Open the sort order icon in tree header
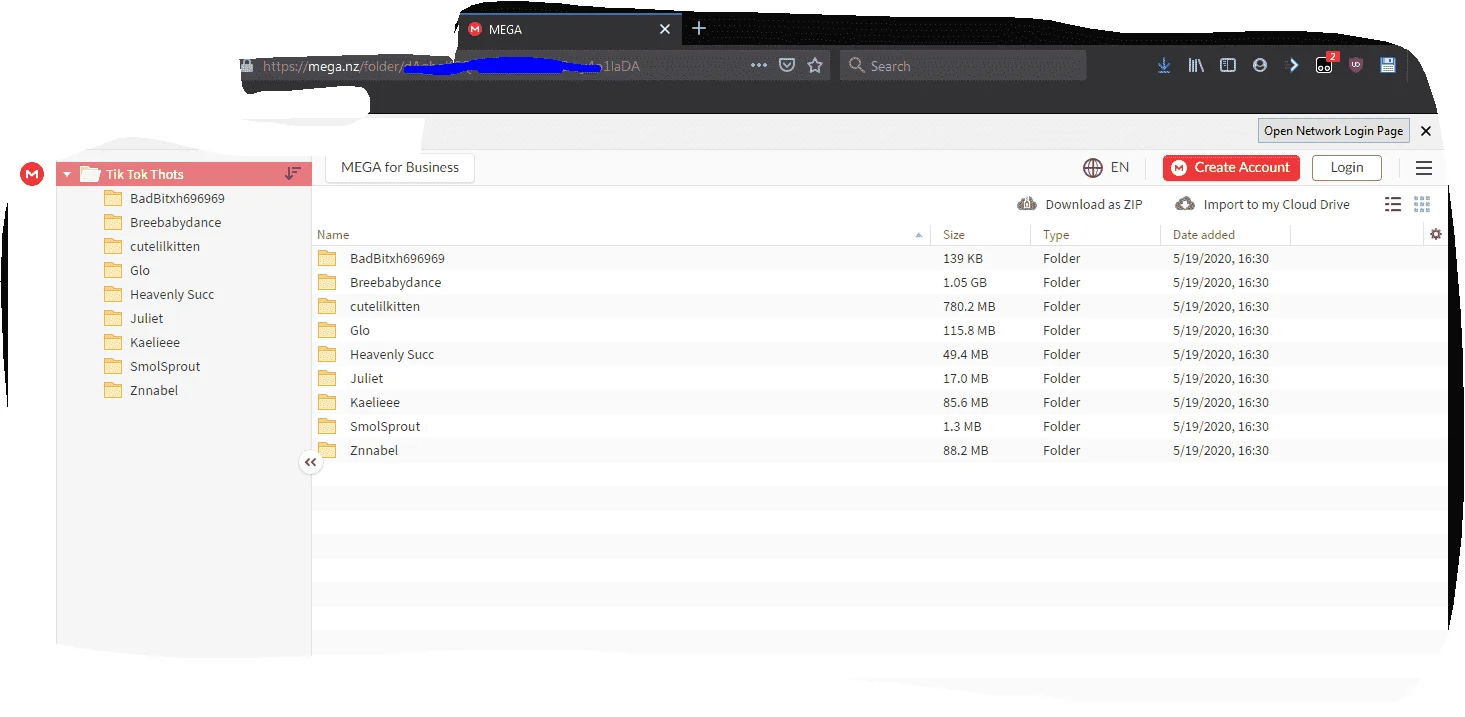1465x717 pixels. point(292,173)
